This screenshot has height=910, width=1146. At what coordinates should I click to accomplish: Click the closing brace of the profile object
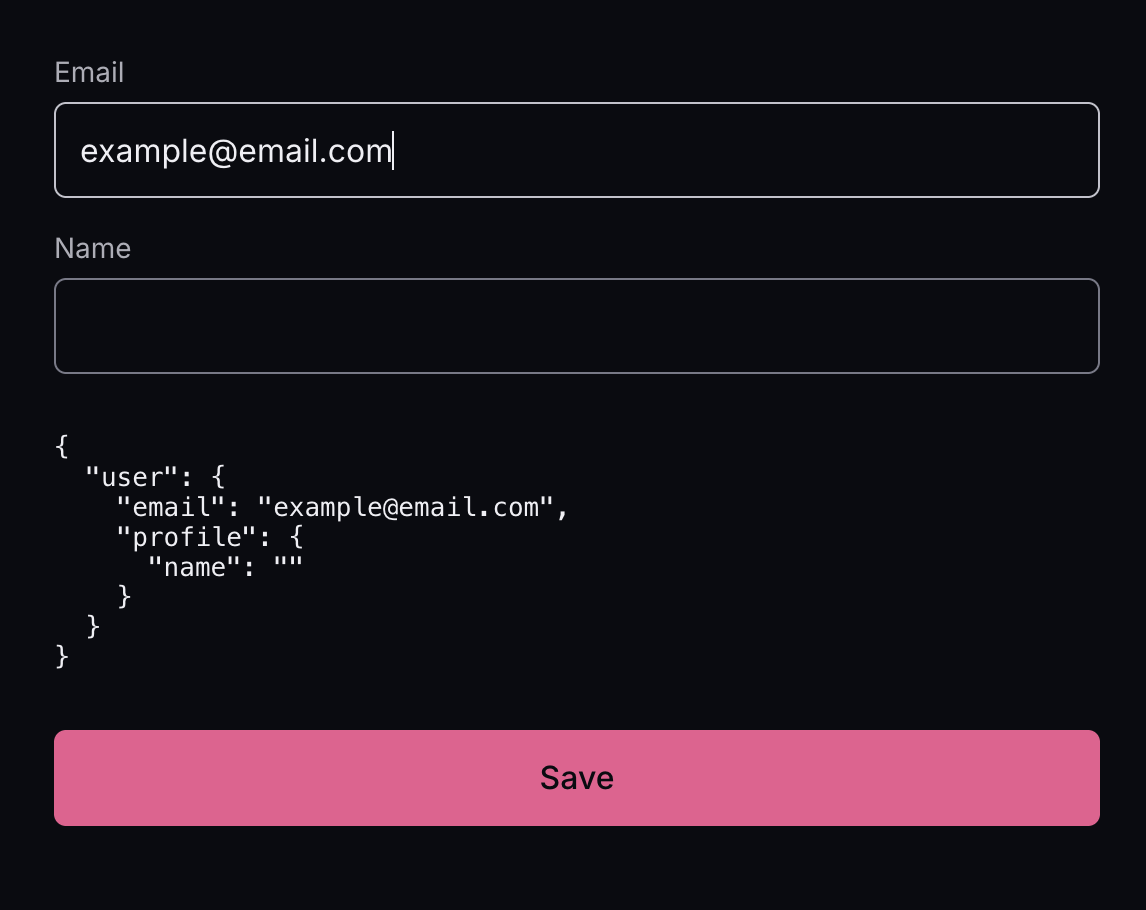[124, 597]
